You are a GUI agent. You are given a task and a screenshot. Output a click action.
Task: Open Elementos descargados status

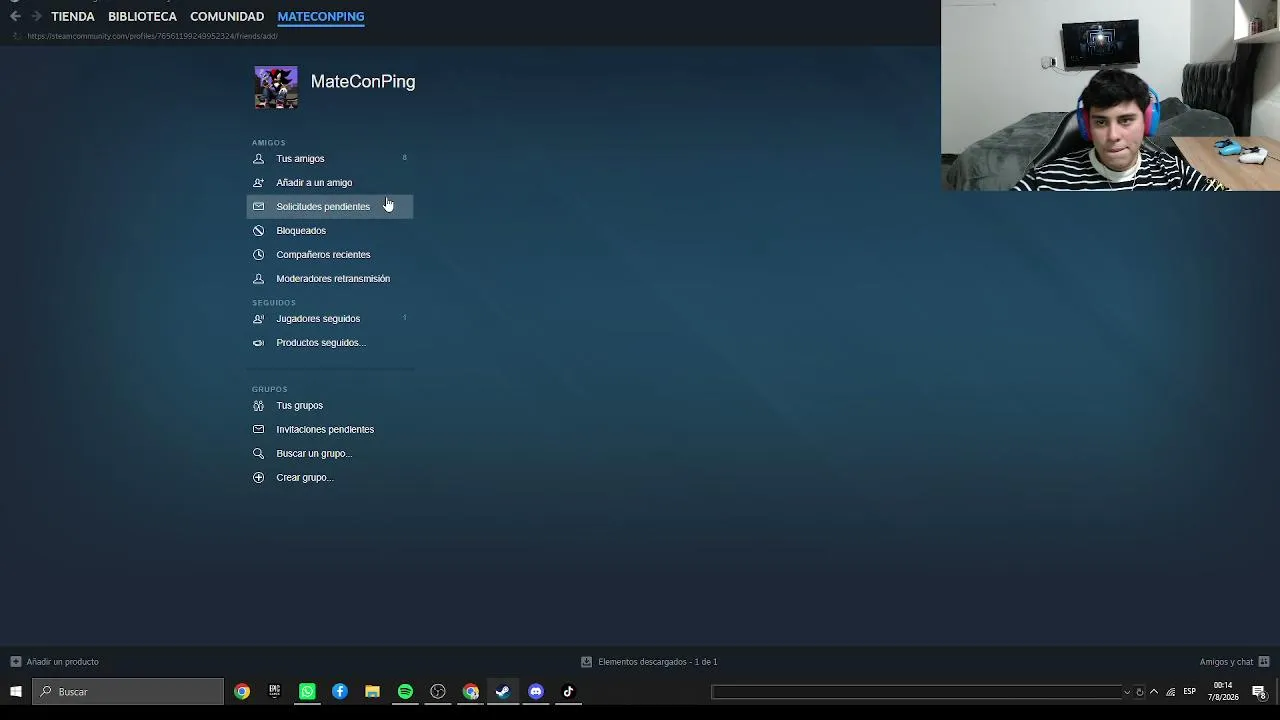[657, 662]
